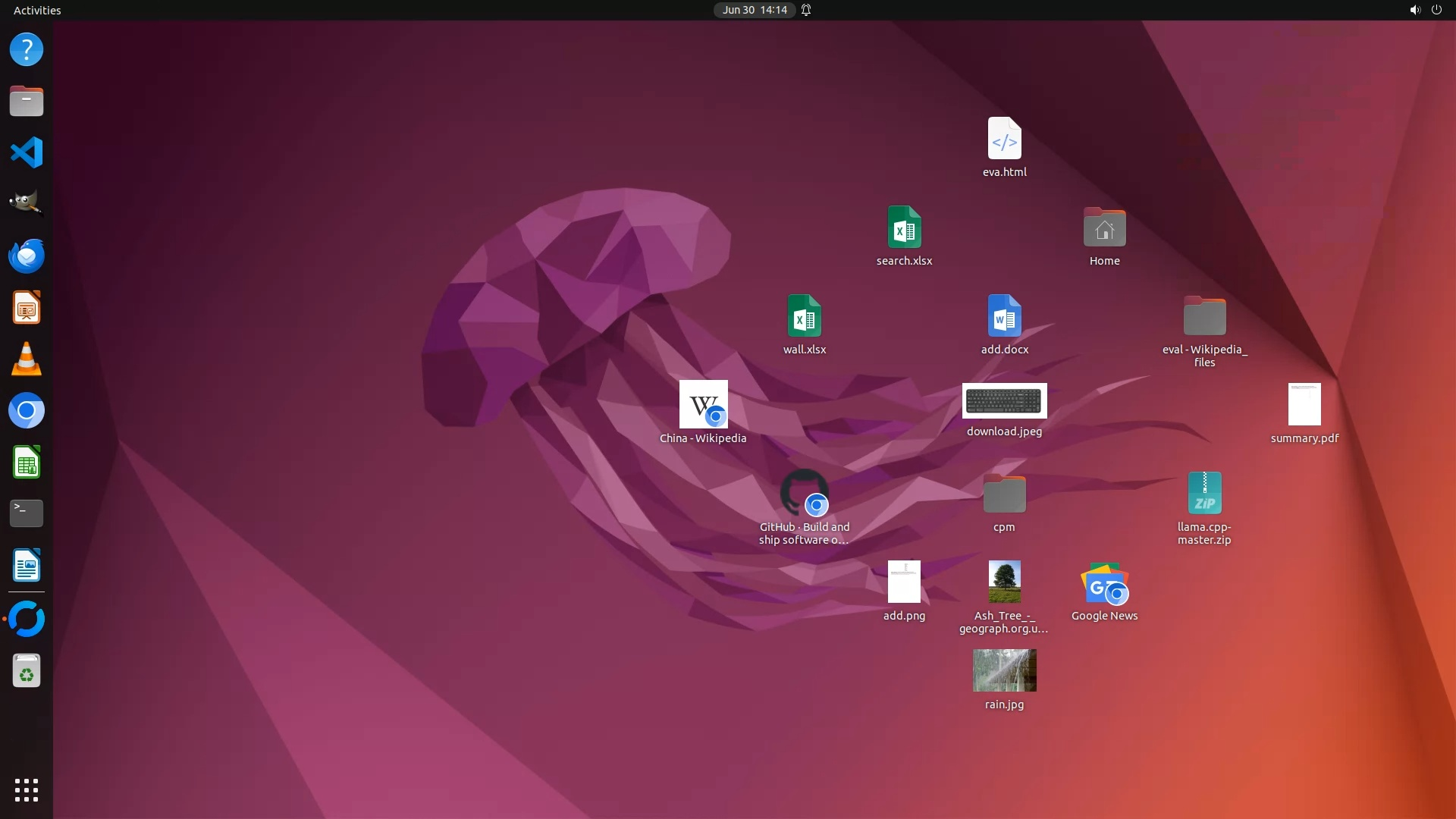Open the Activities overview
1456x819 pixels.
pyautogui.click(x=37, y=10)
